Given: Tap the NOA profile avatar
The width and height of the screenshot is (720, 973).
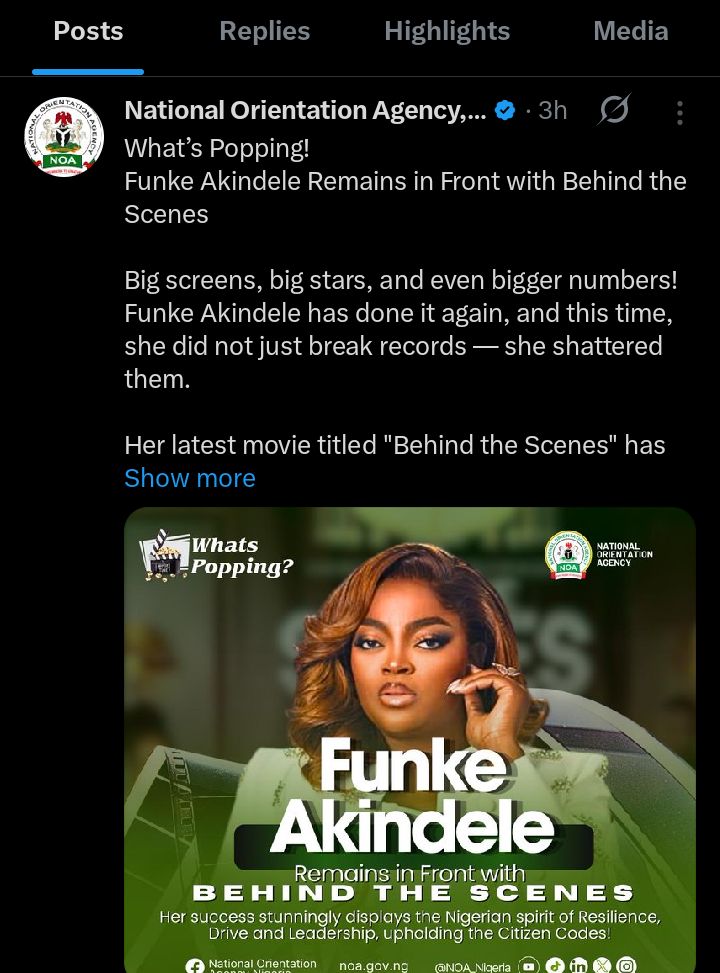Looking at the screenshot, I should click(x=64, y=137).
